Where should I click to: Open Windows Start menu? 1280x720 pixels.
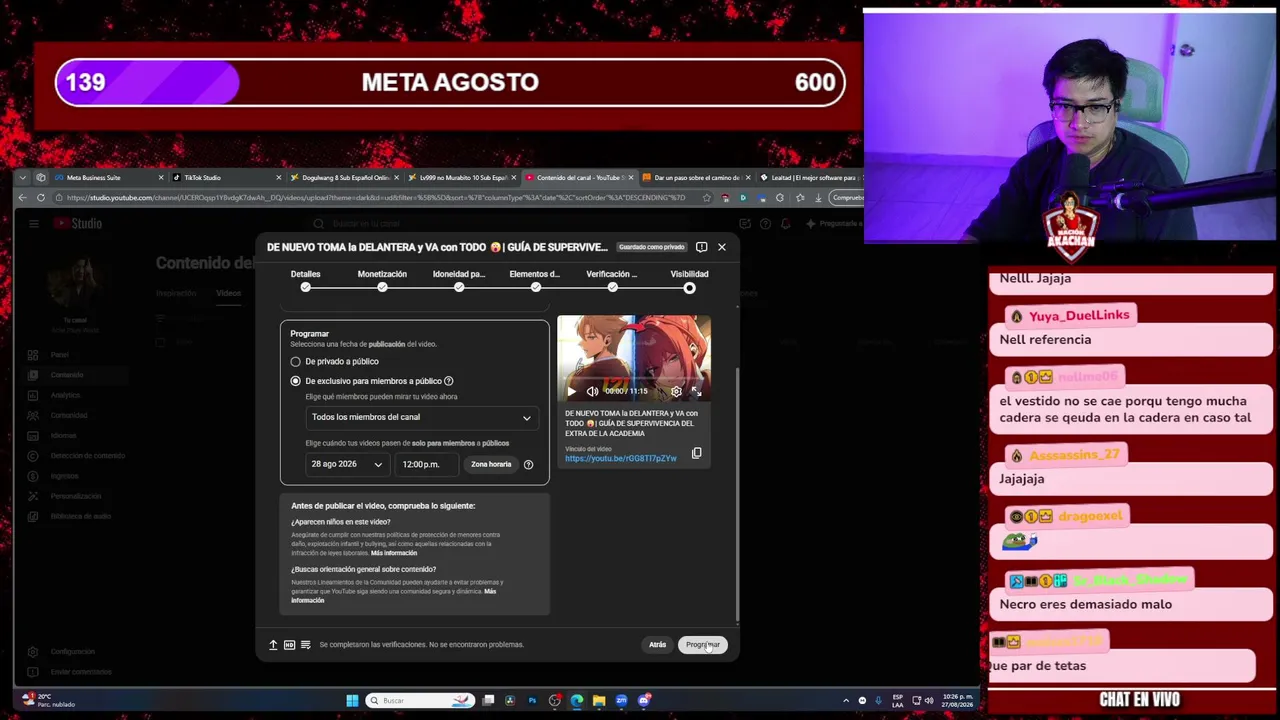coord(352,700)
